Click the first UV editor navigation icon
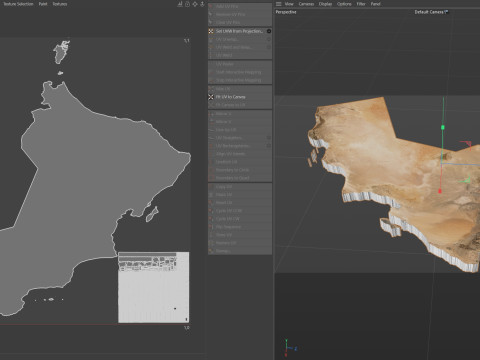 [180, 4]
